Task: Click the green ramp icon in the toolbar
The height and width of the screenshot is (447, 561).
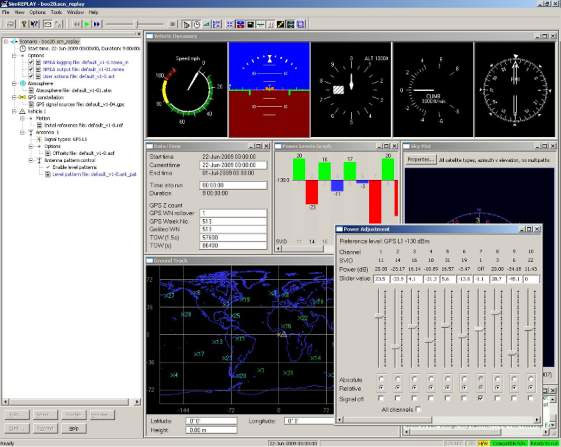Action: click(x=206, y=24)
